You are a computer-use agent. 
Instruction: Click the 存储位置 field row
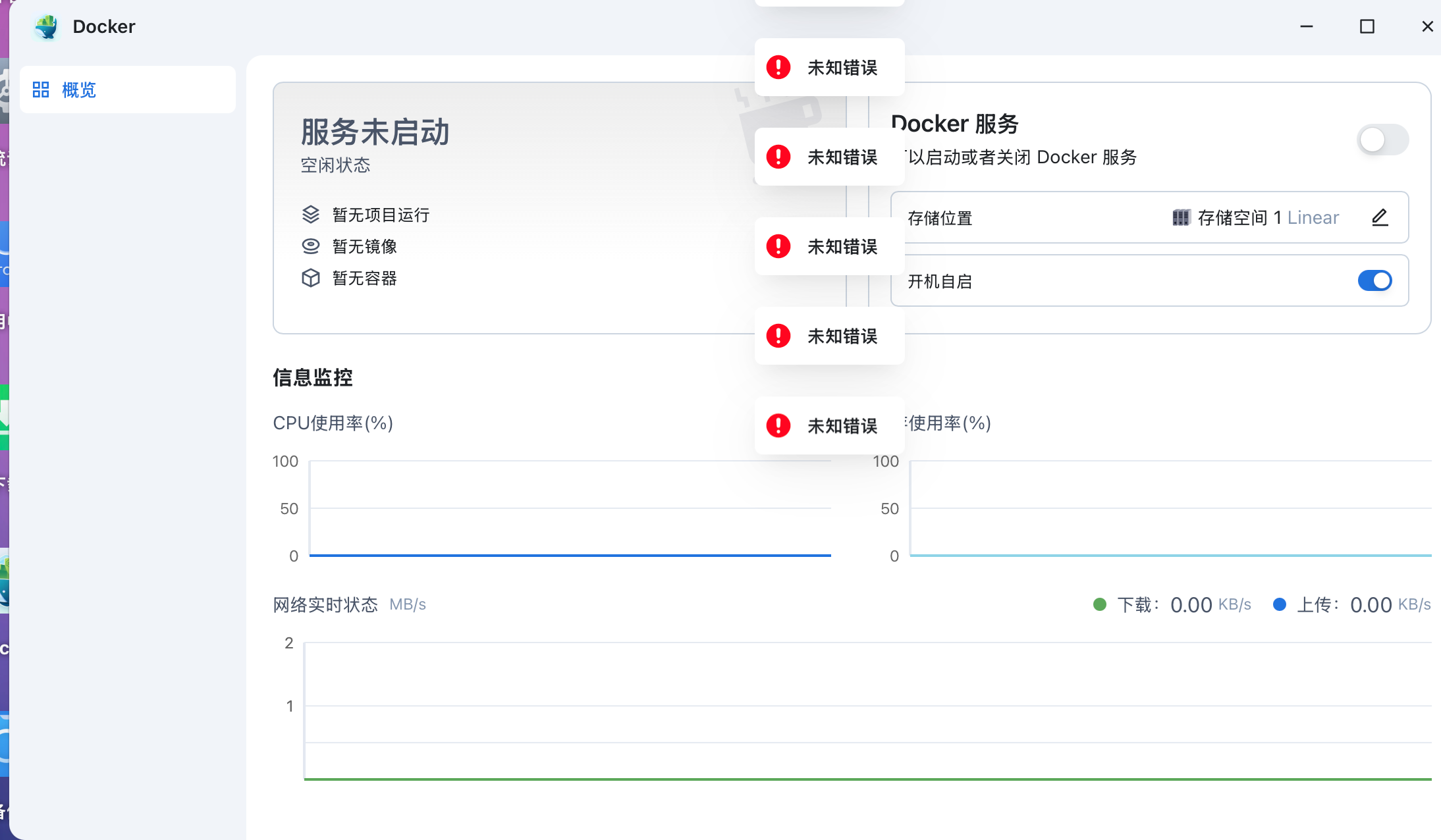click(1150, 217)
